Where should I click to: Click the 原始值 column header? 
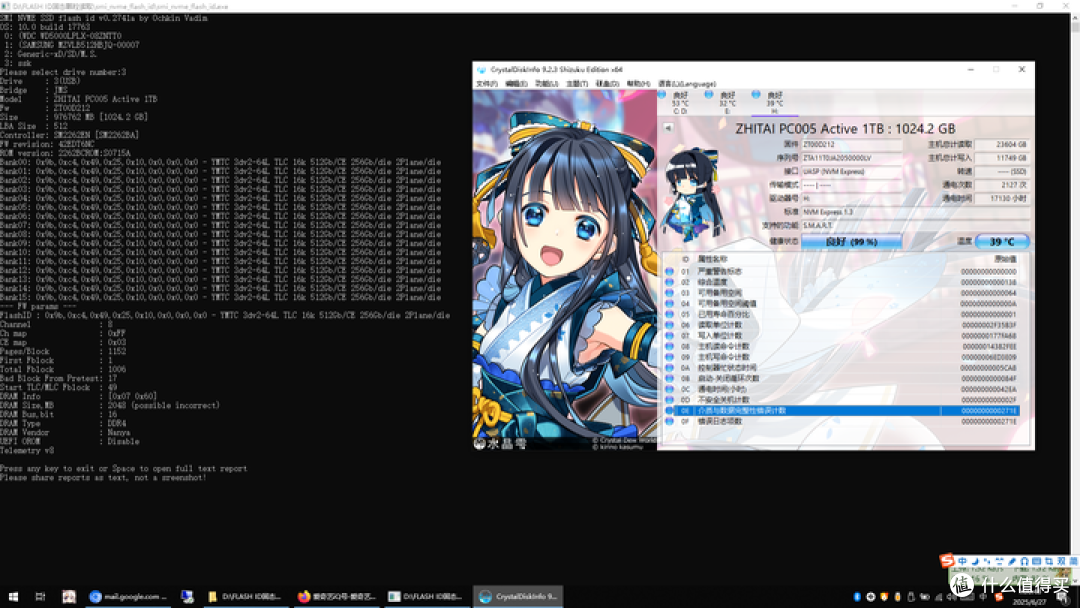click(1005, 260)
